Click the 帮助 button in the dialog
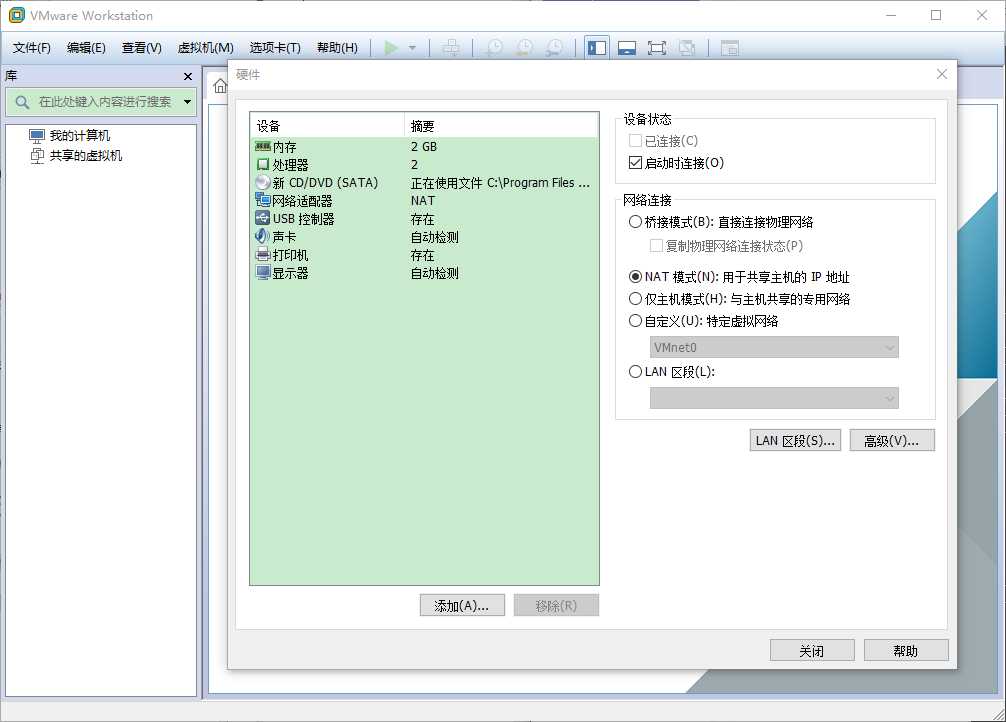The width and height of the screenshot is (1006, 722). (x=906, y=650)
